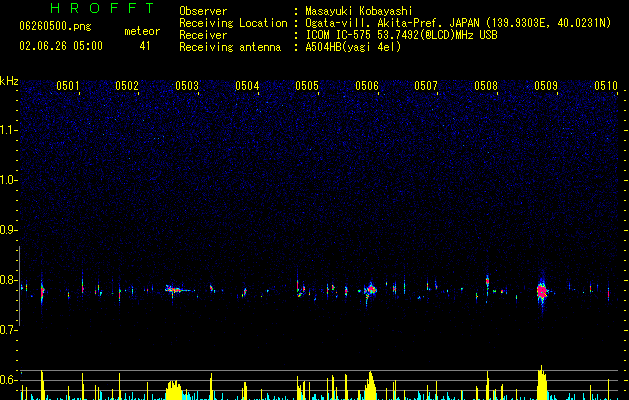Viewport: 629px width, 400px height.
Task: Click the tall yellow power peak below 0509
Action: [542, 383]
